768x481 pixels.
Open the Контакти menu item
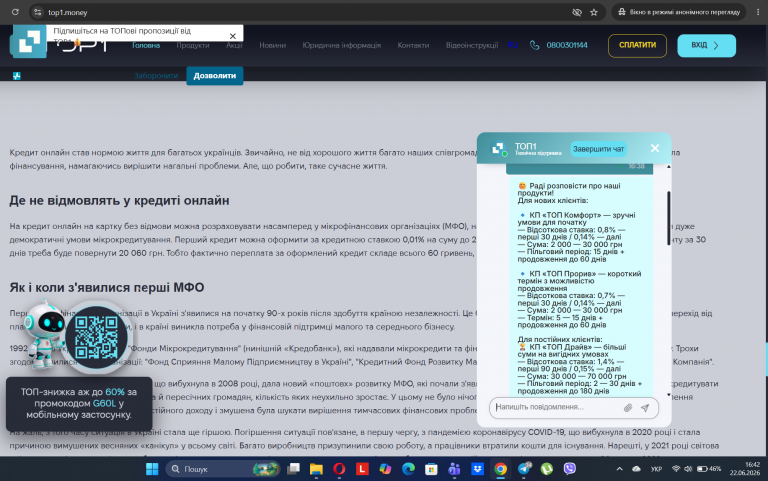(413, 45)
